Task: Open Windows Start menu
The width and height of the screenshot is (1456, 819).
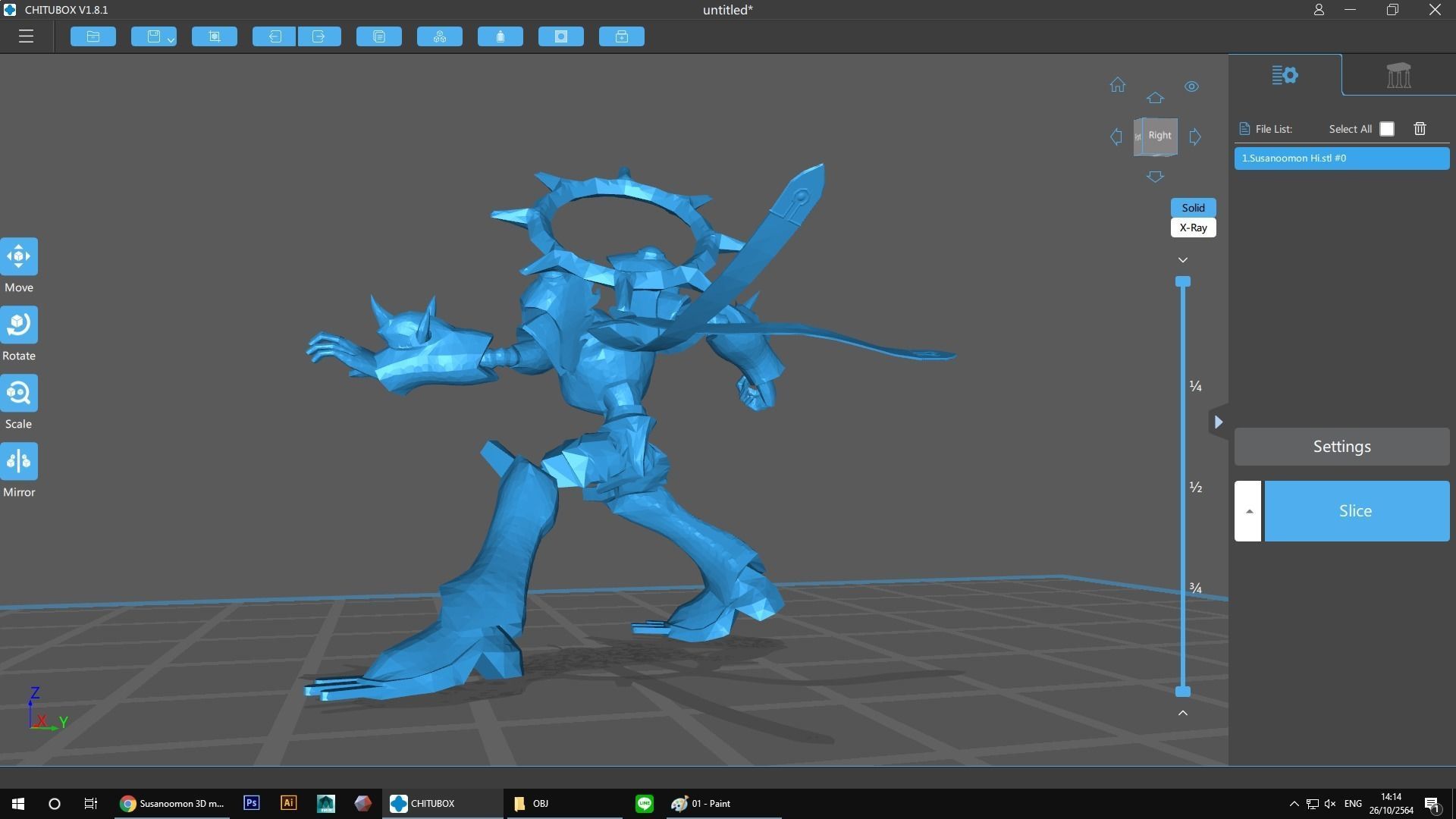Action: pyautogui.click(x=18, y=804)
